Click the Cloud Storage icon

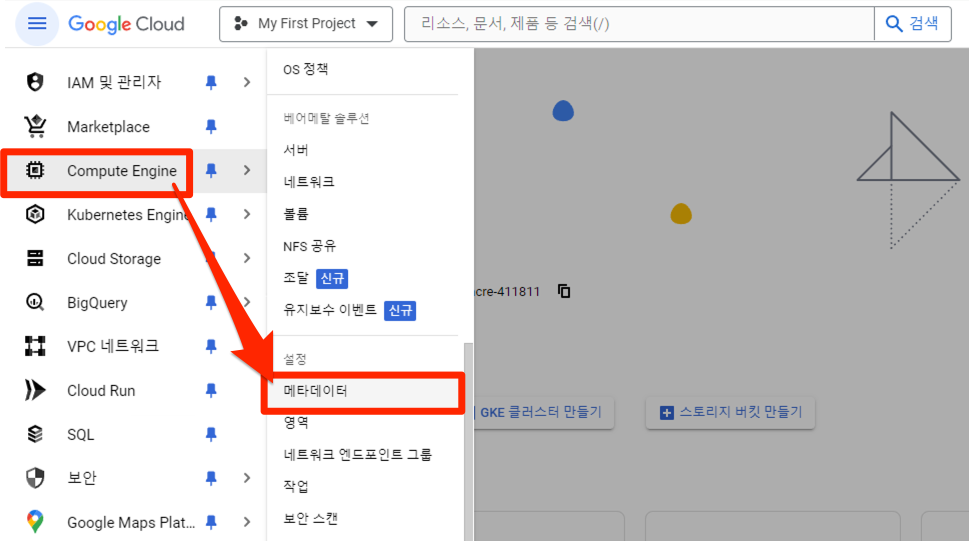[35, 258]
